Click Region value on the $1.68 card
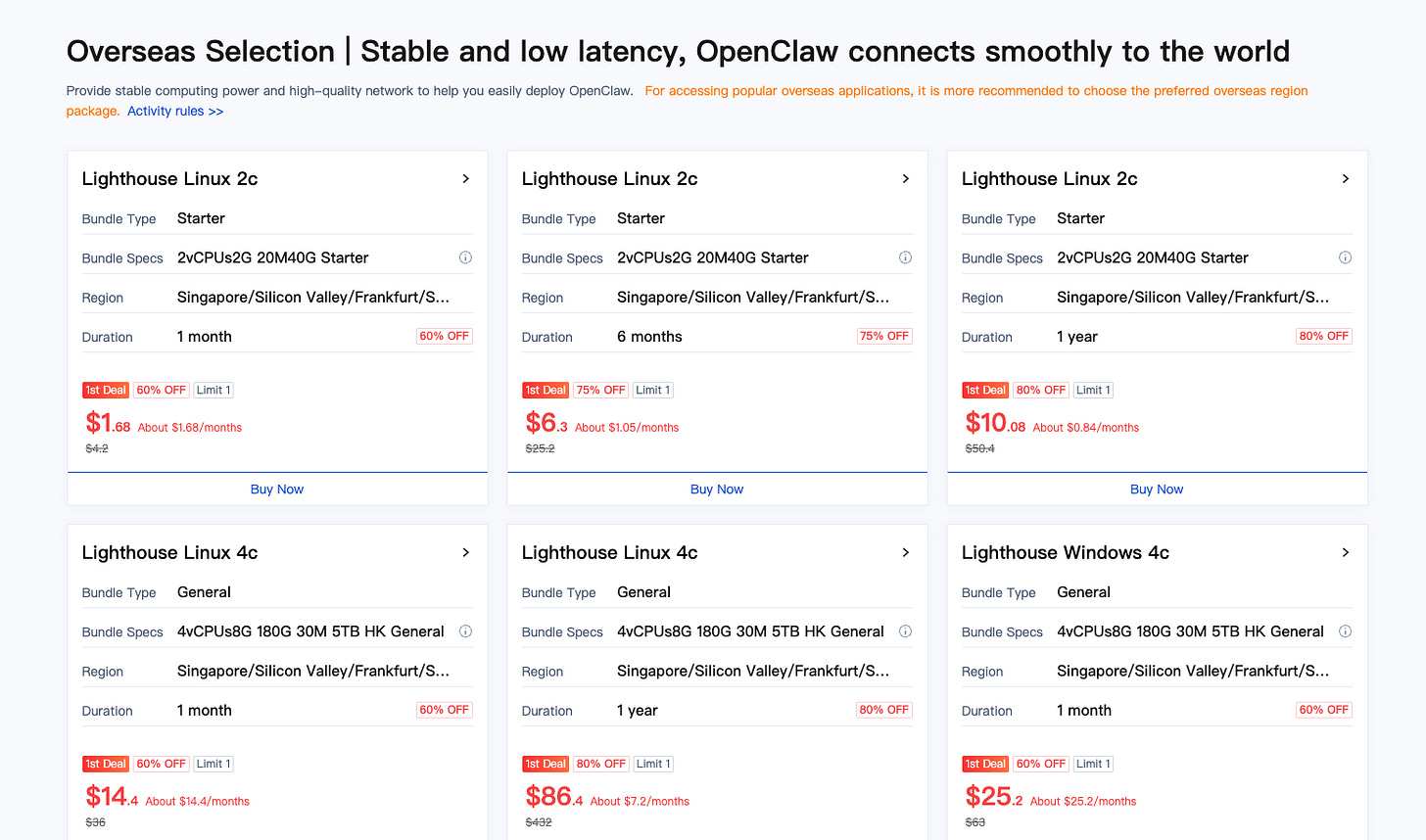Image resolution: width=1426 pixels, height=840 pixels. (313, 298)
